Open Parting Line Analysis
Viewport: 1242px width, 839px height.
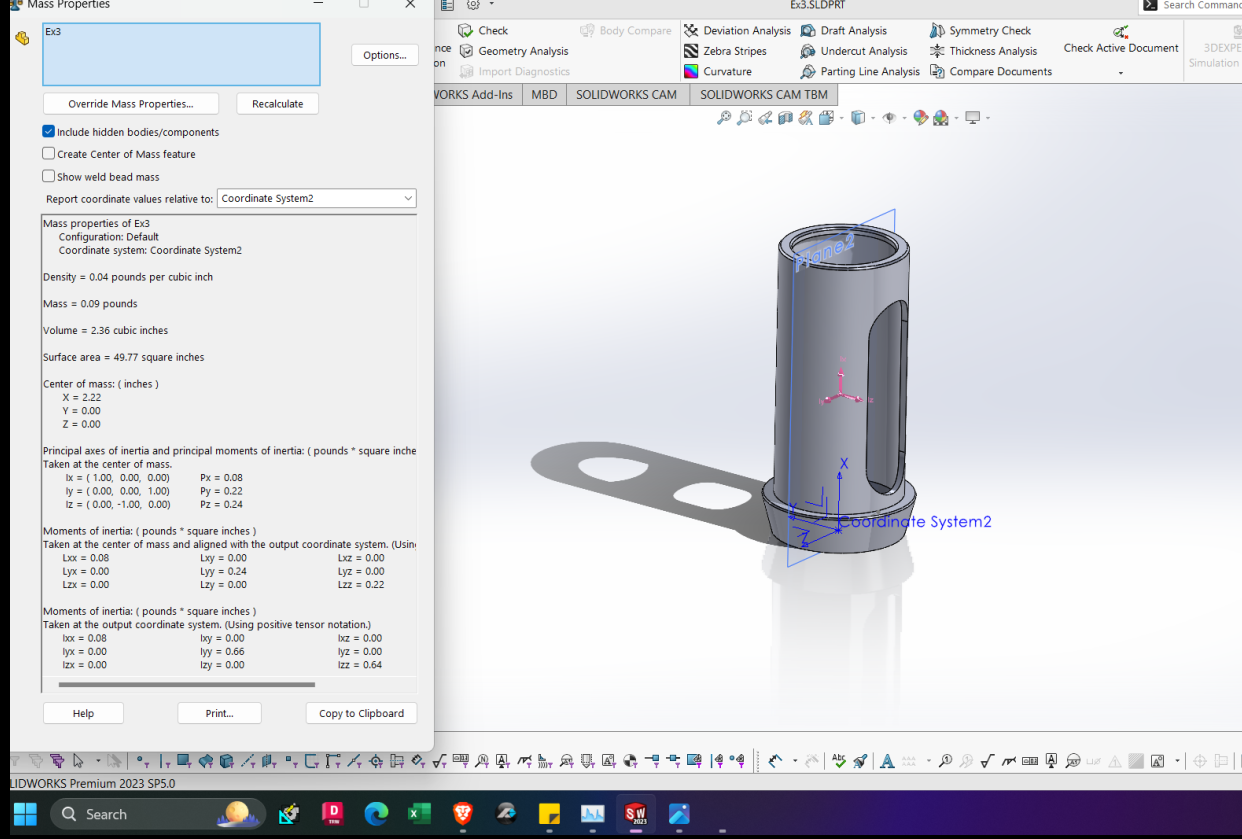coord(860,72)
